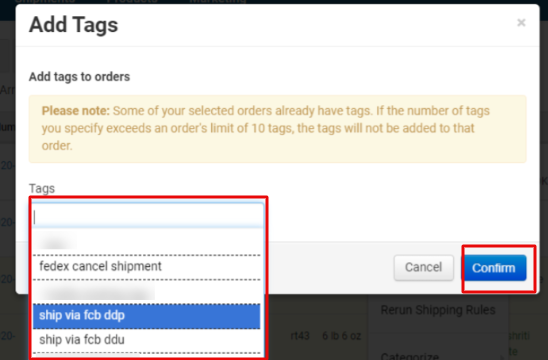This screenshot has width=548, height=360.
Task: Close the Add Tags dialog
Action: pyautogui.click(x=521, y=23)
